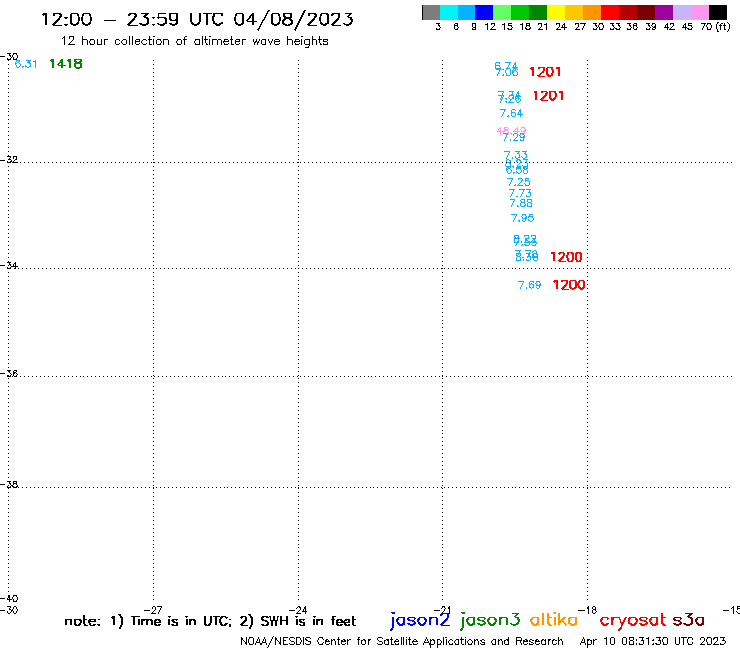Click the '7.25' wave height value
This screenshot has height=650, width=740.
[x=518, y=182]
